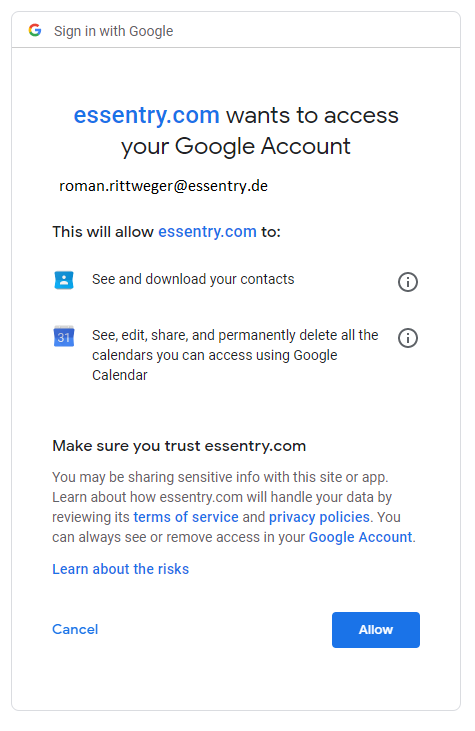Click the Google G logo in header
Screen dimensions: 475x731
click(x=35, y=30)
